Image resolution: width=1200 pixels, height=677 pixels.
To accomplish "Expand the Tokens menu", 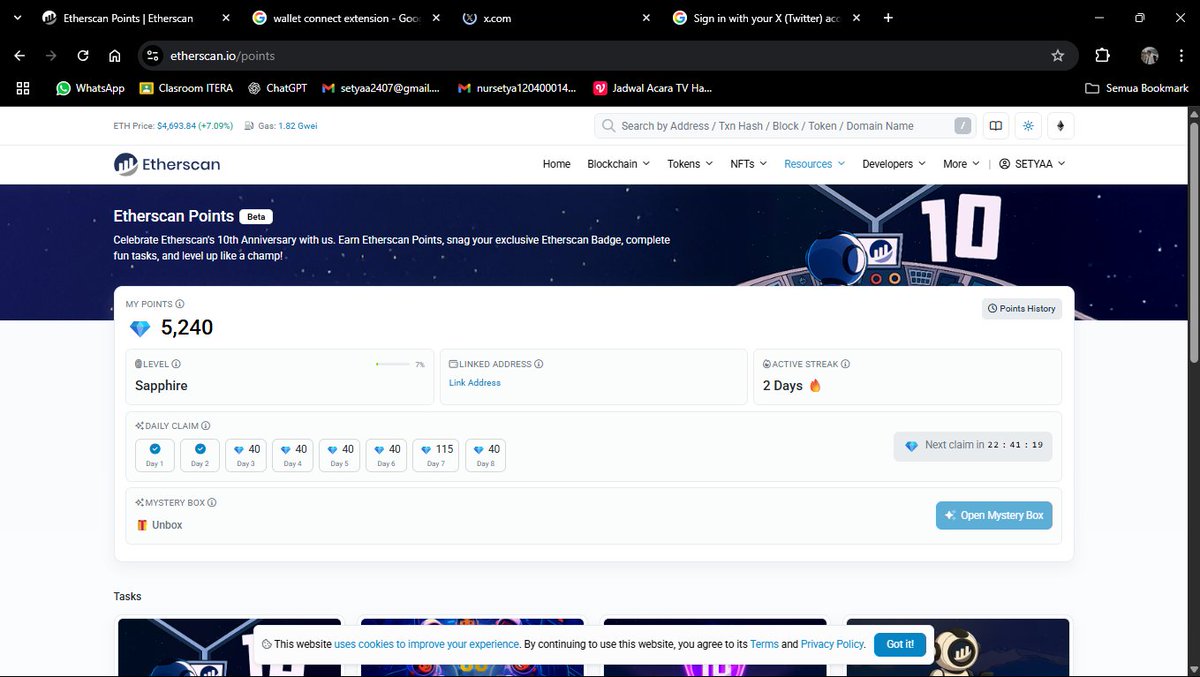I will coord(690,164).
